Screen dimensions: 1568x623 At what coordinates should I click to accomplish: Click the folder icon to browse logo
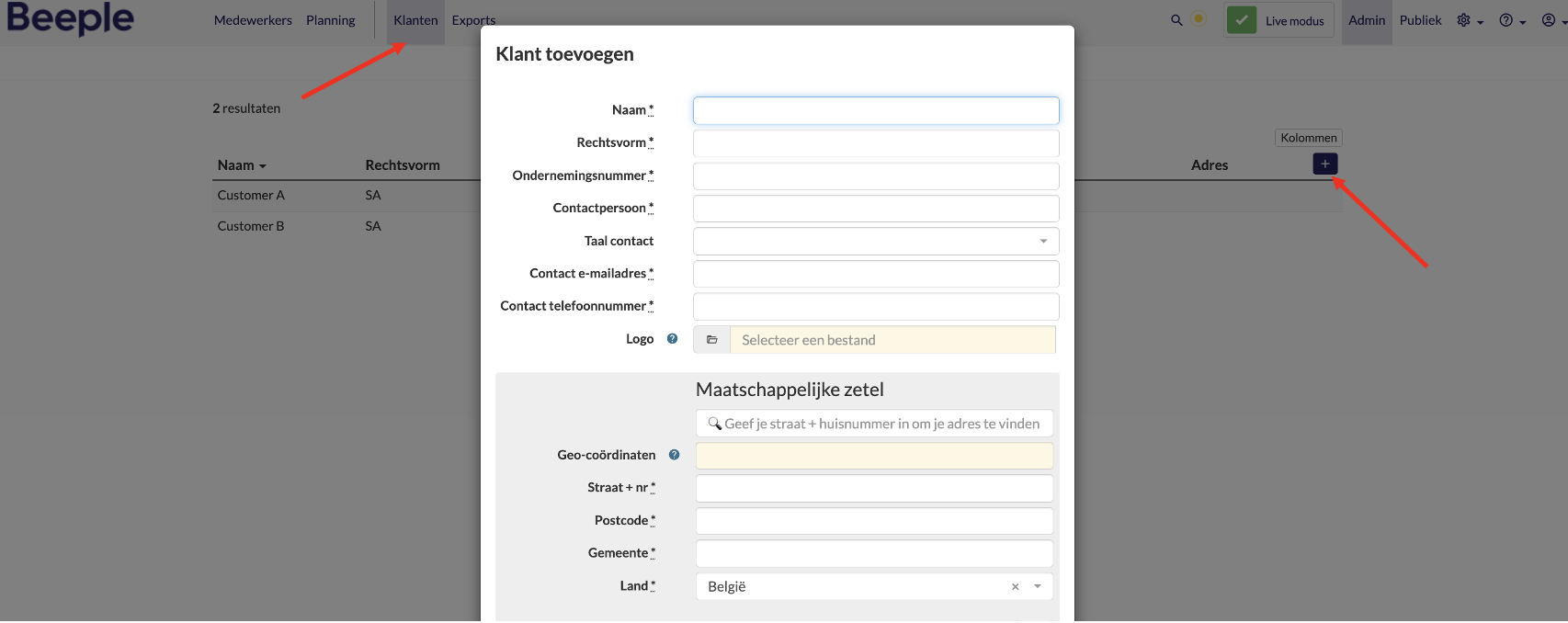point(711,340)
